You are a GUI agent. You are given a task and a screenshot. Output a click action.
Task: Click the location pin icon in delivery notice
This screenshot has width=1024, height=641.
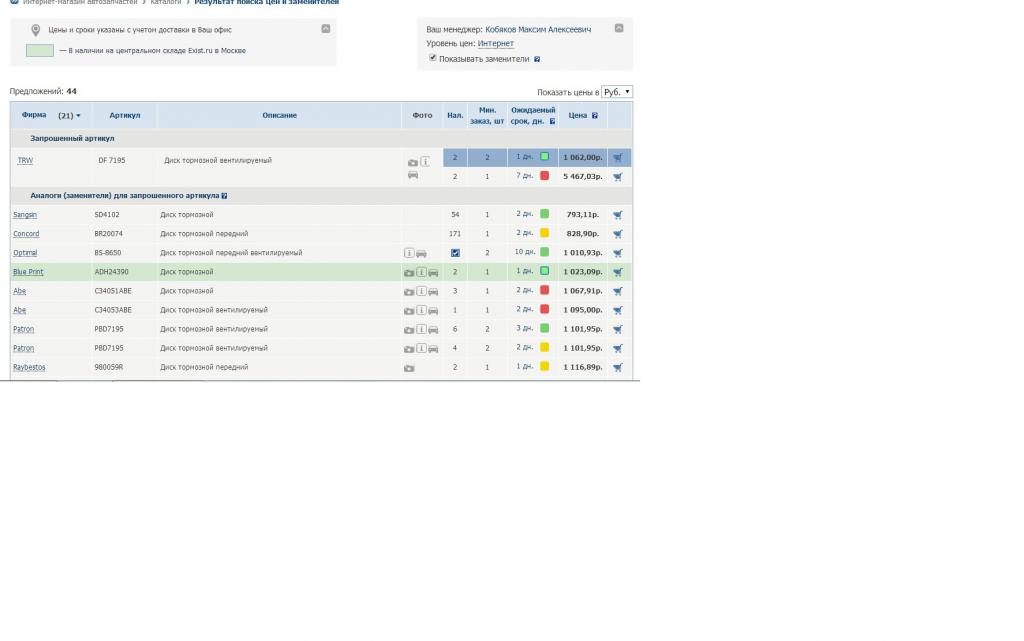36,30
